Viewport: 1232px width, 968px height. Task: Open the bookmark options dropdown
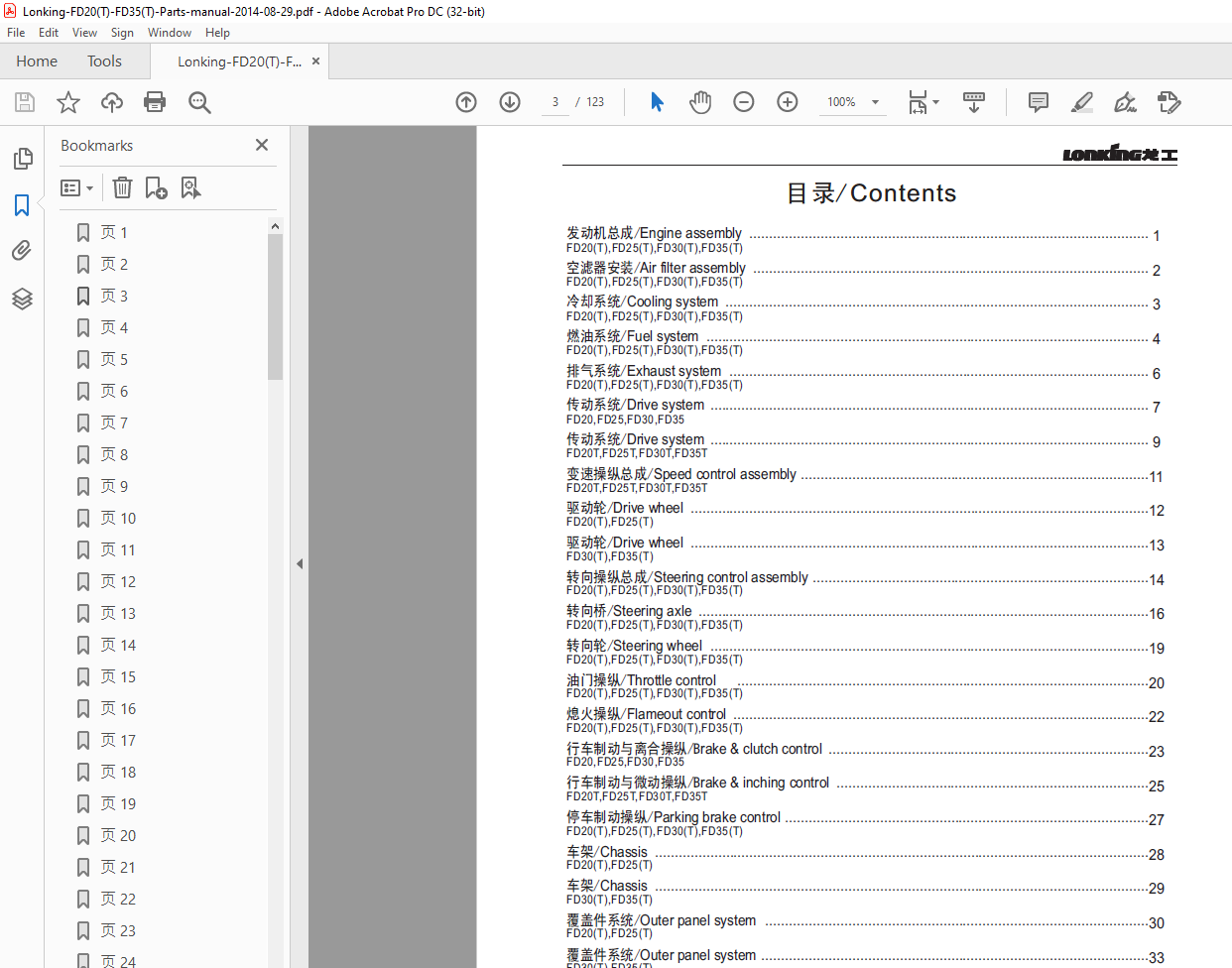point(77,187)
